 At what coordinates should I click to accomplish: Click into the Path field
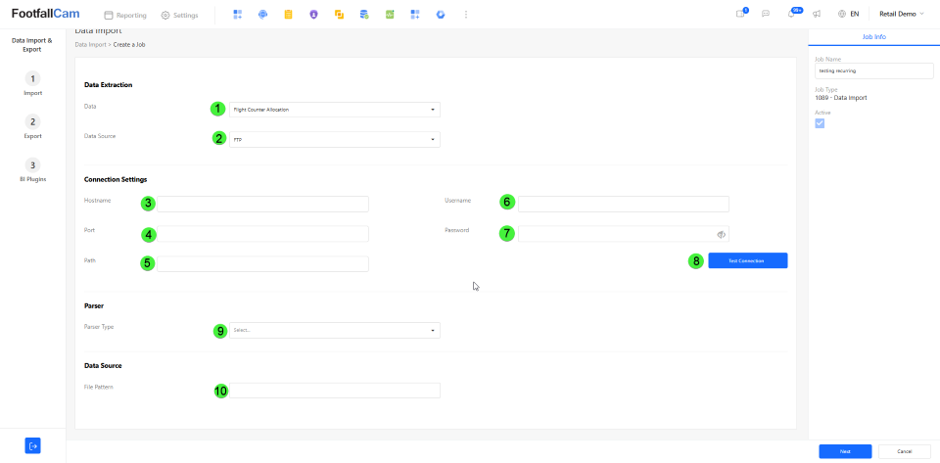click(263, 264)
